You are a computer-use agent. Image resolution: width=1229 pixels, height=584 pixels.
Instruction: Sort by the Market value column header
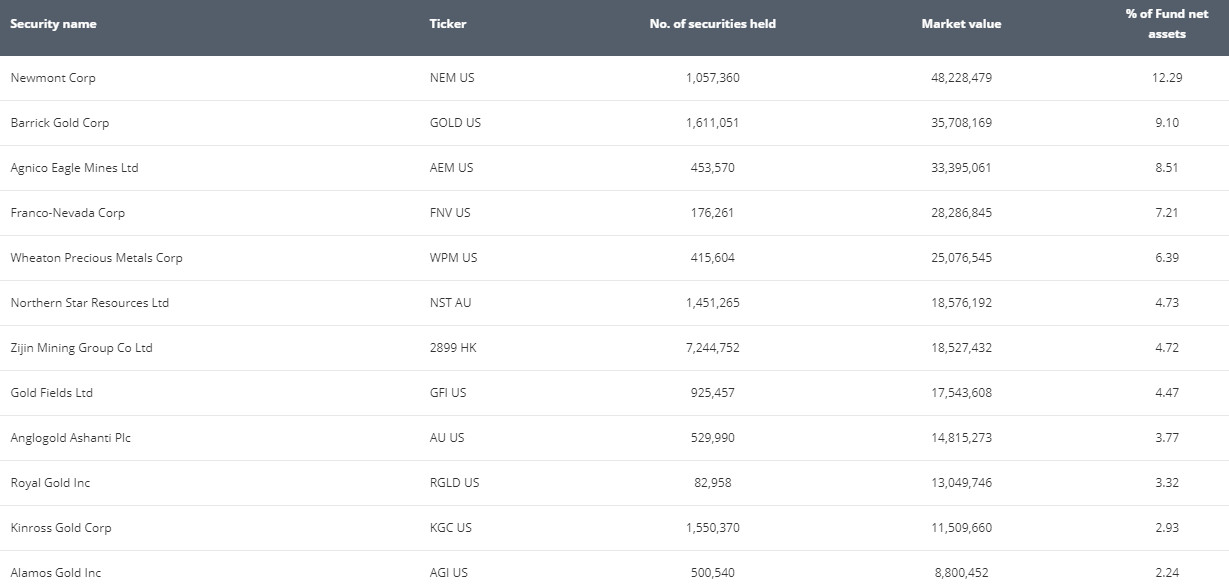point(961,24)
